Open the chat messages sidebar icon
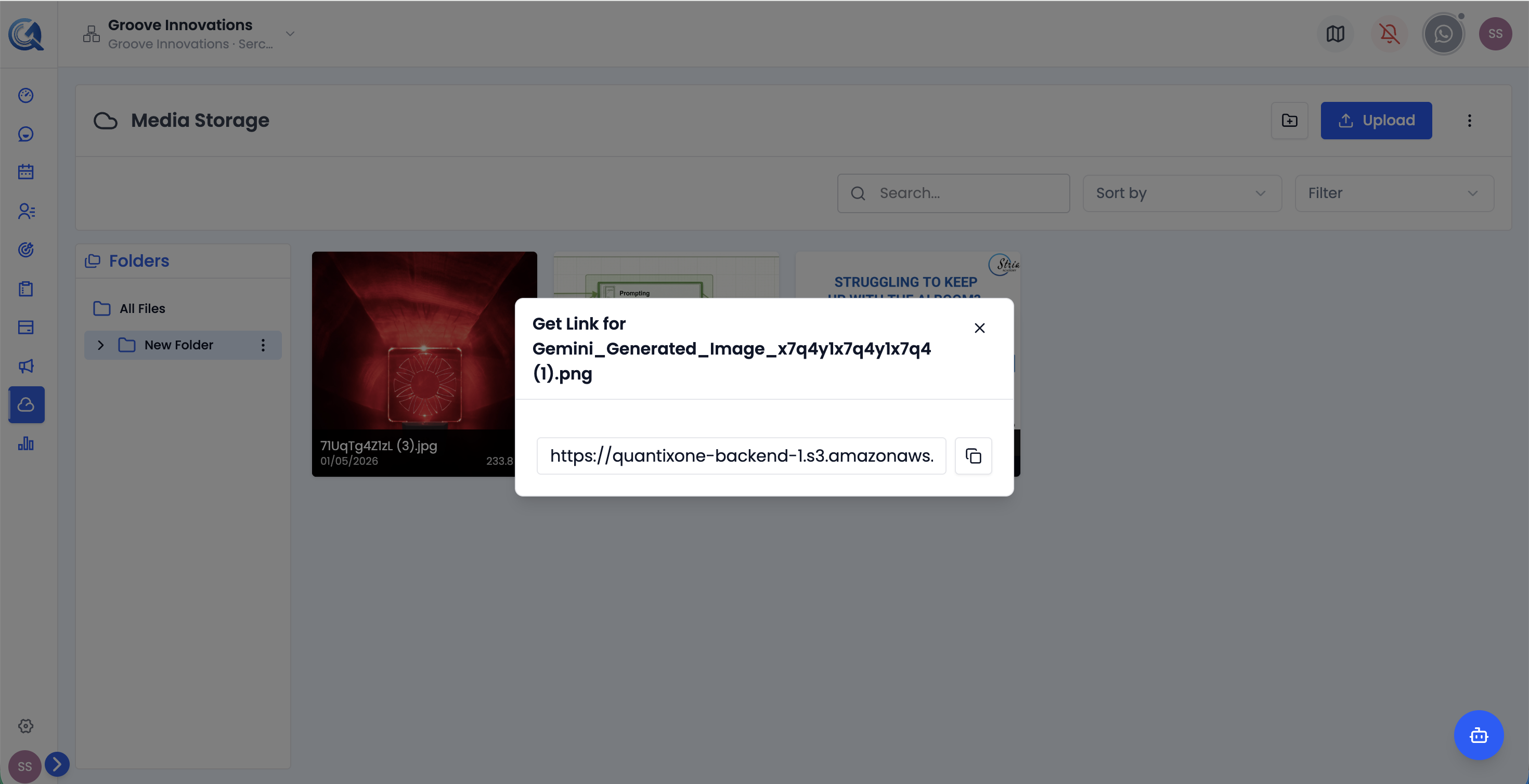1529x784 pixels. [x=25, y=134]
